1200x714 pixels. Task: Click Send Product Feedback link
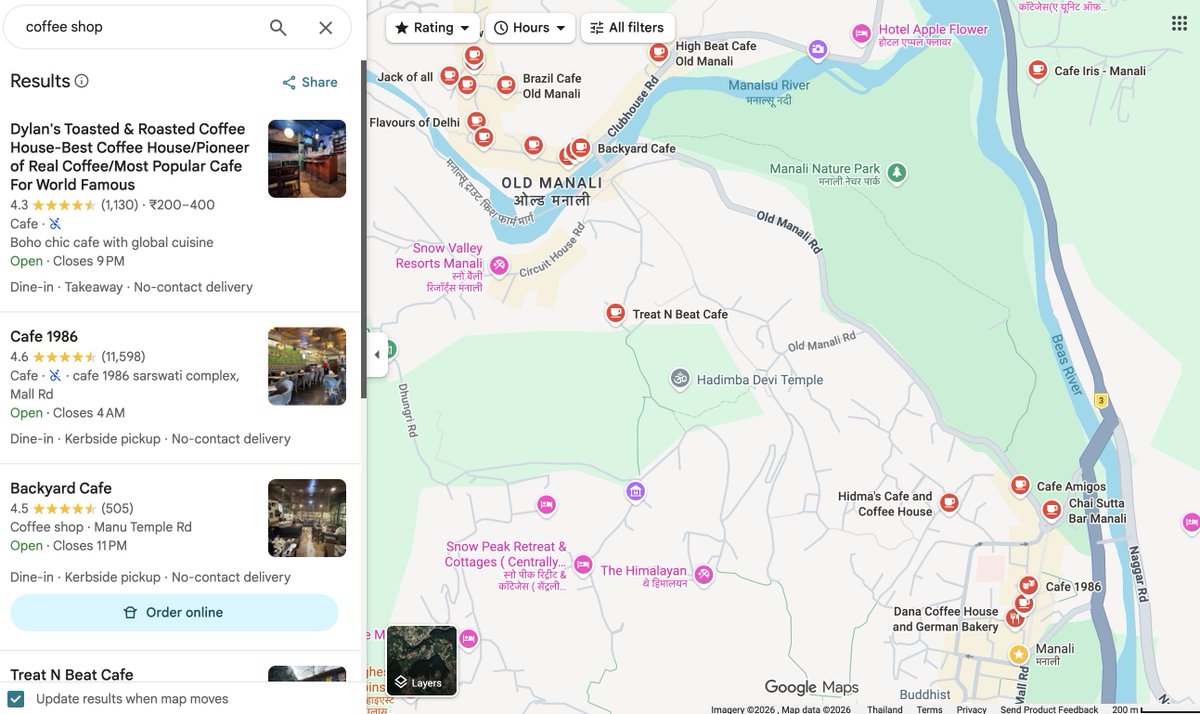point(1049,709)
